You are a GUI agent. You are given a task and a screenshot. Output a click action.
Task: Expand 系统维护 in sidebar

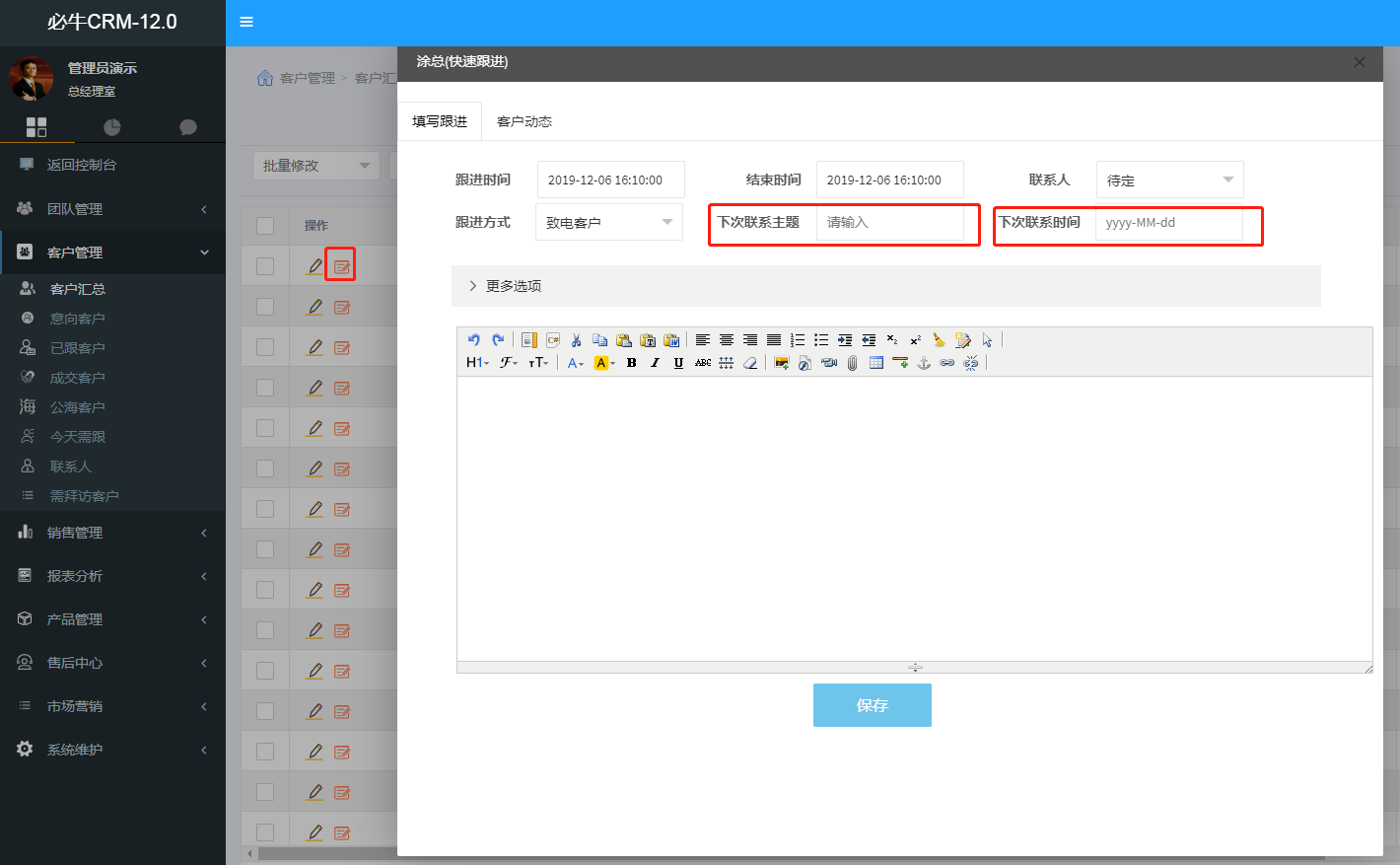[112, 750]
